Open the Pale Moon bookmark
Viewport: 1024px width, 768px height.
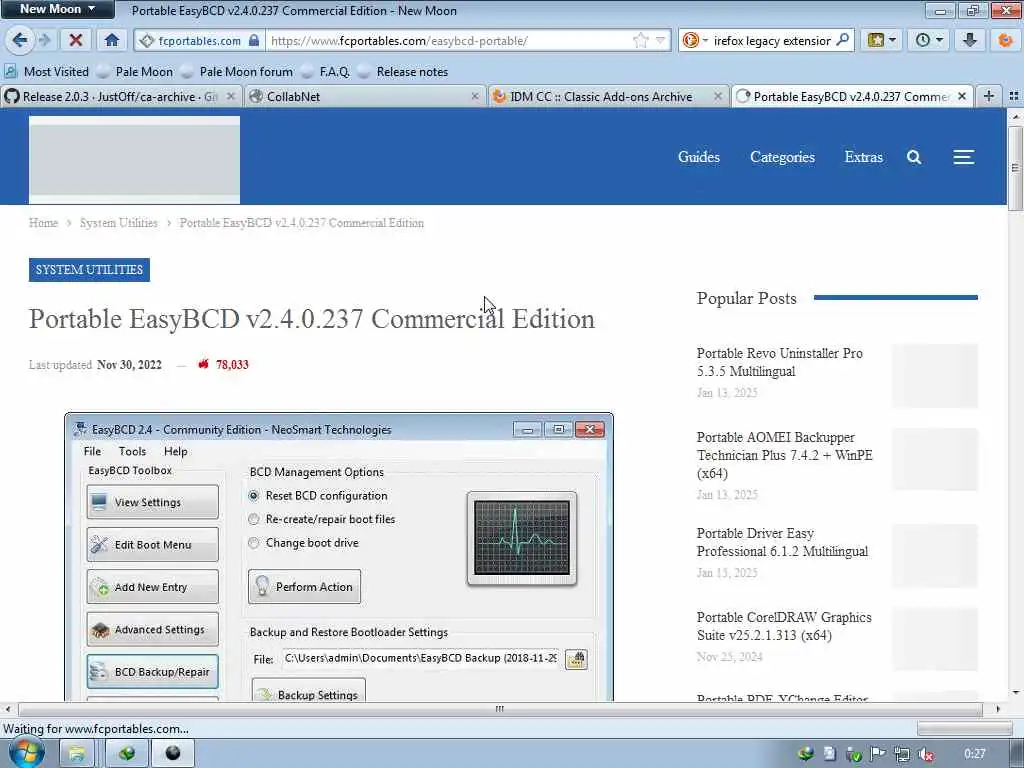[135, 72]
